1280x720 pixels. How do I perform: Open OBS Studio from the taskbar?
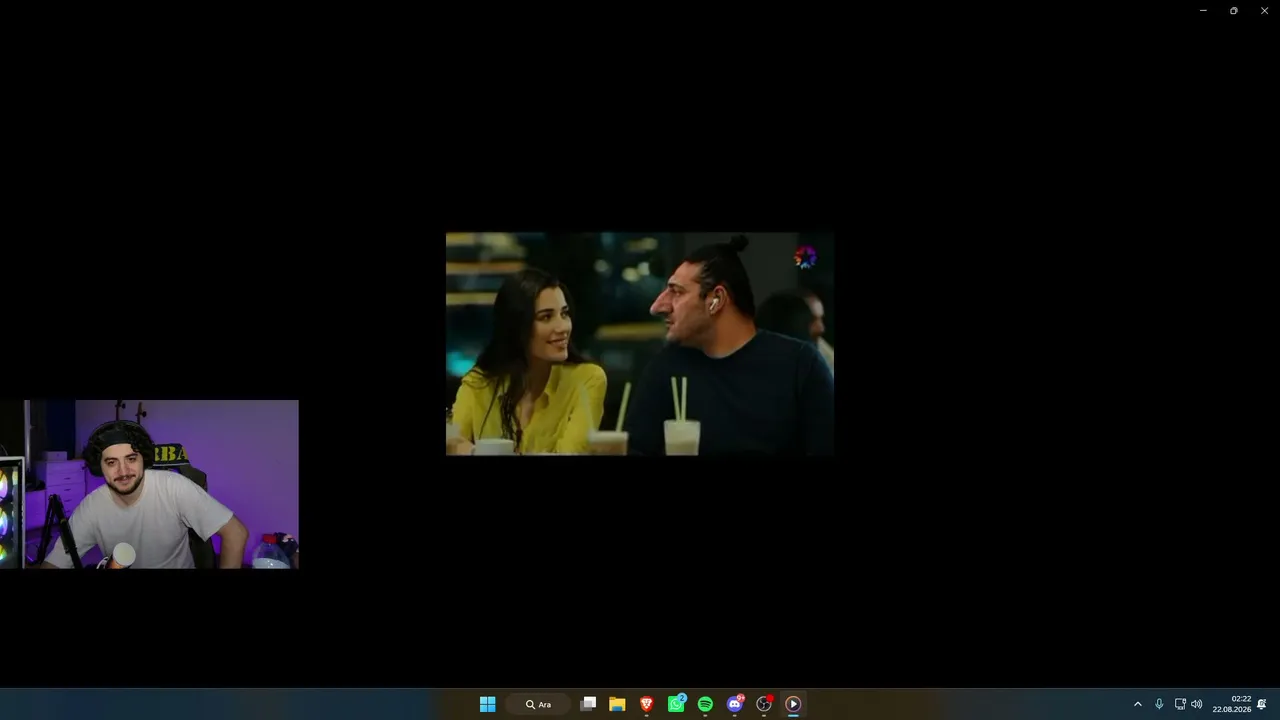(764, 704)
